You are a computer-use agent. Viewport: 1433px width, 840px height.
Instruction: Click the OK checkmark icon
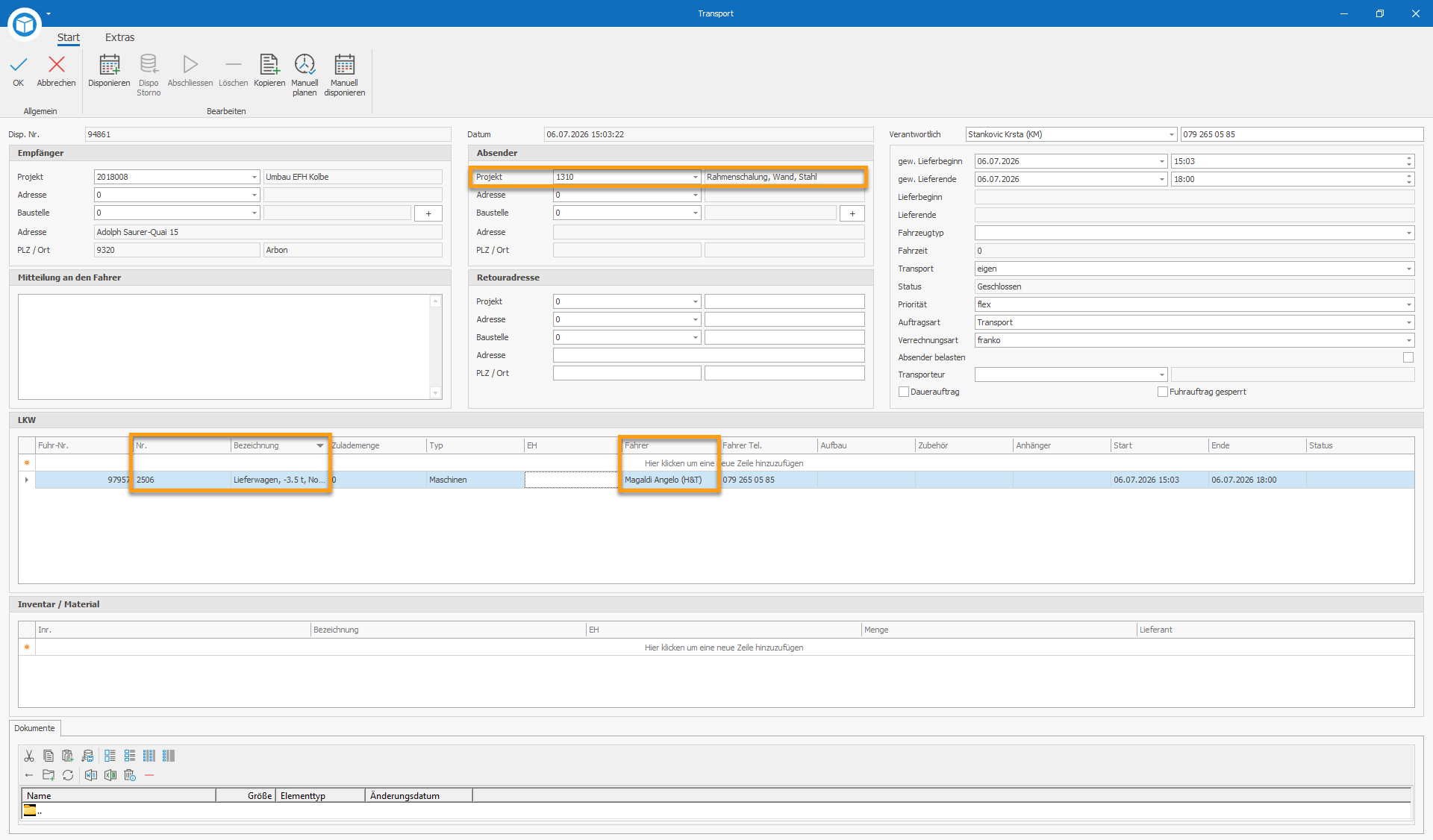19,65
